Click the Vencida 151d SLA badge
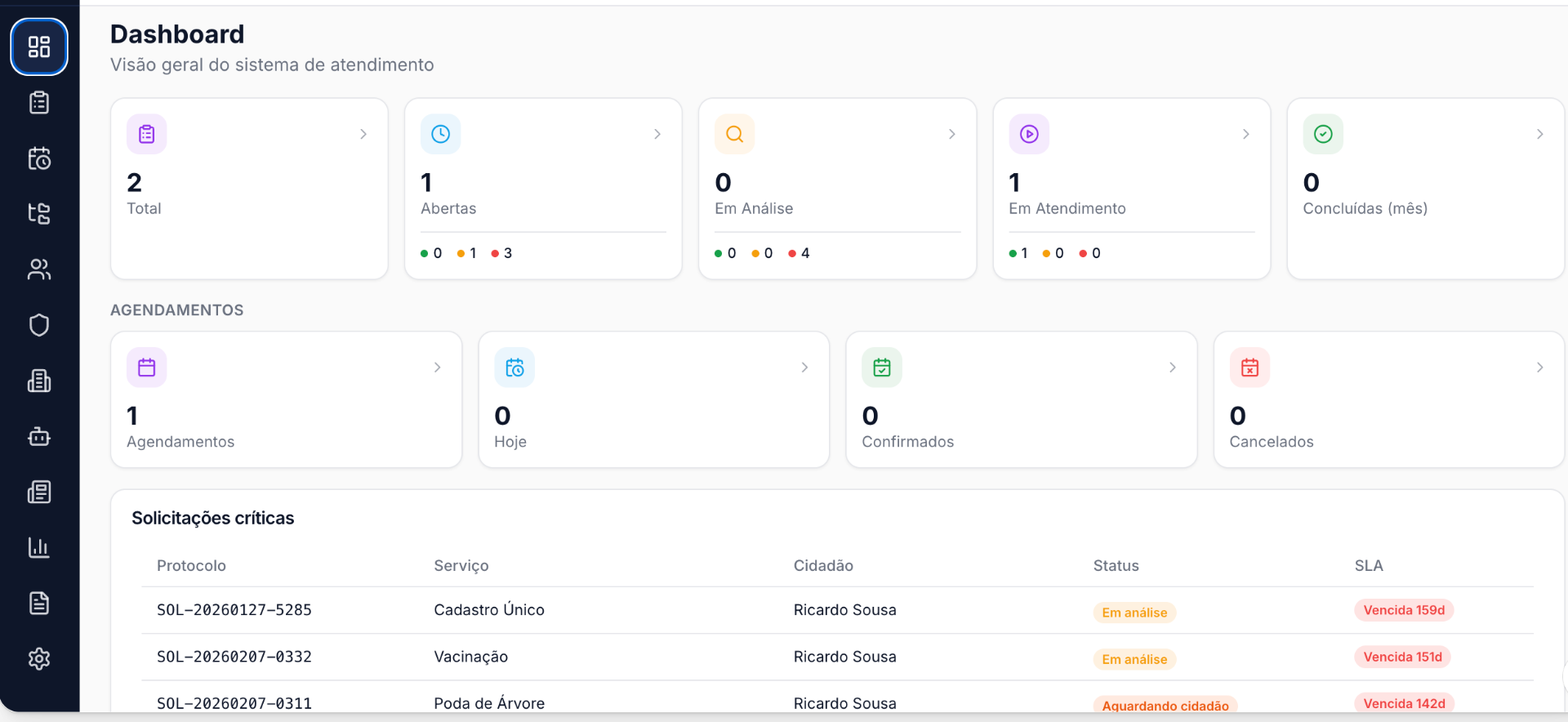The image size is (1568, 722). 1402,657
